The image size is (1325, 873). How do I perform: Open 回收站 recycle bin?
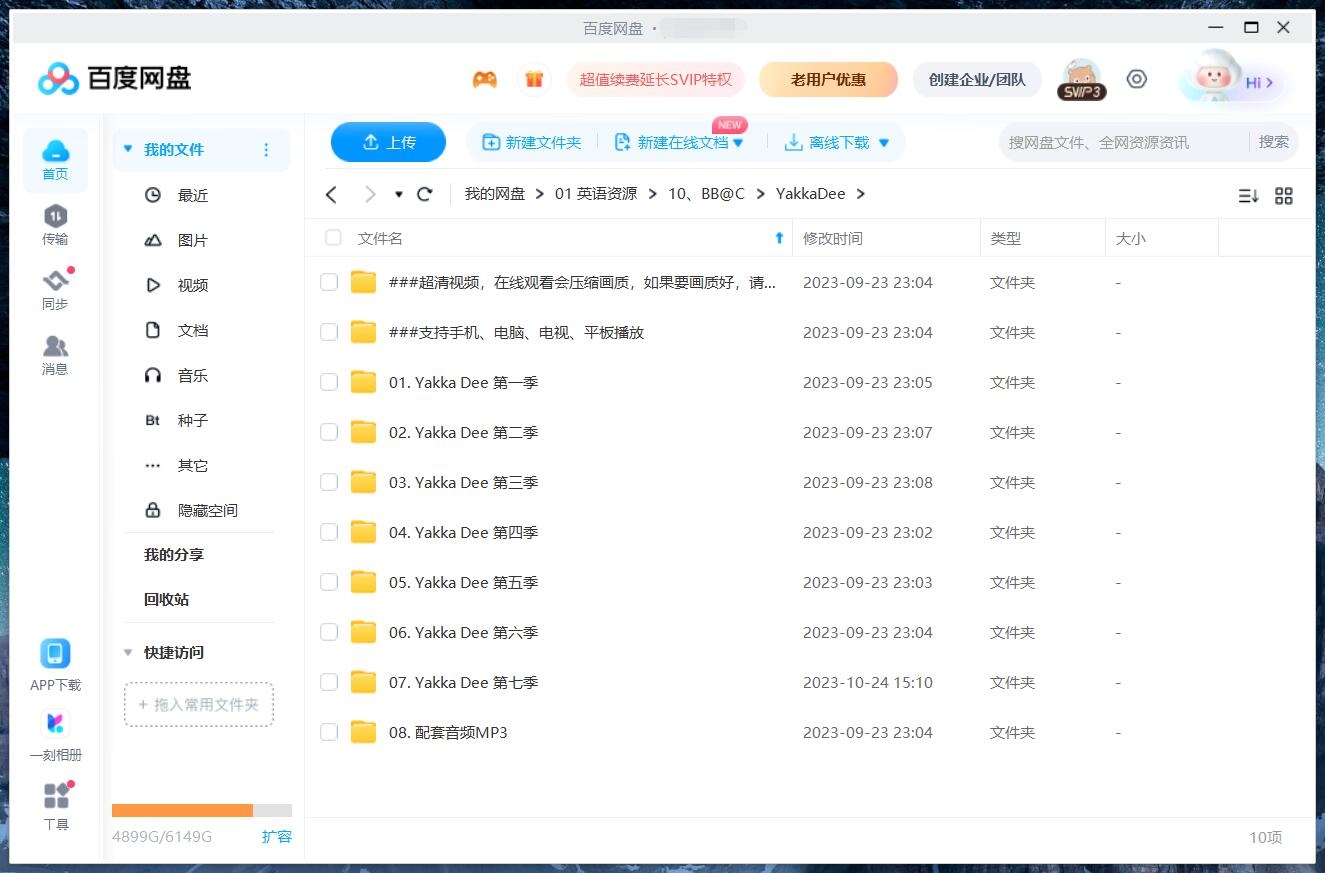pyautogui.click(x=166, y=600)
